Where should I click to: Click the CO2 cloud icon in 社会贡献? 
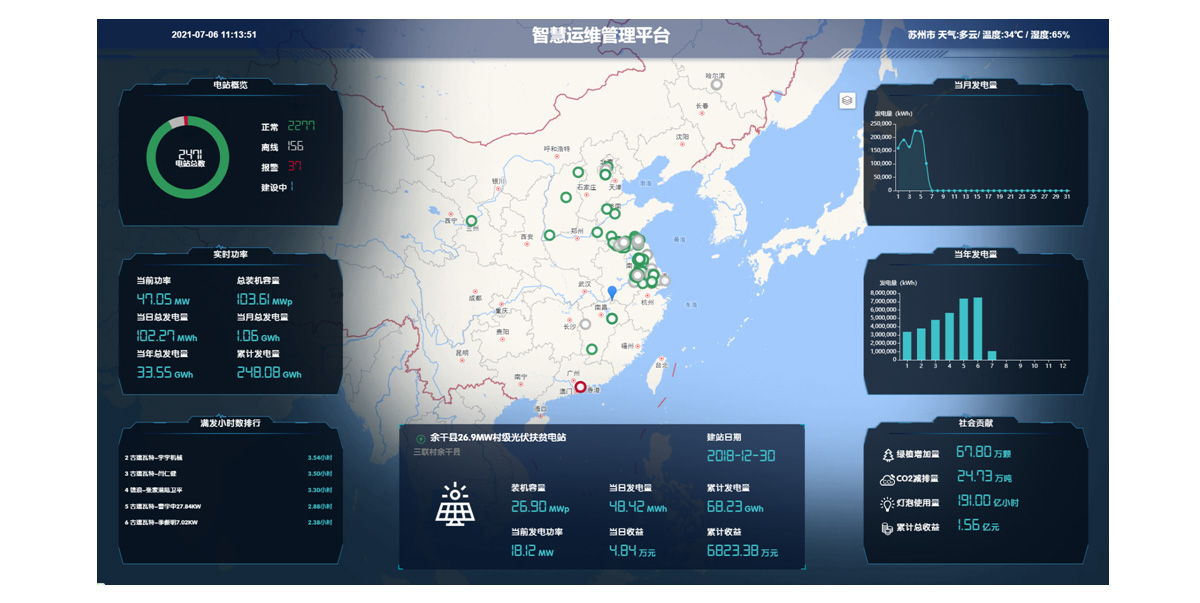point(887,479)
